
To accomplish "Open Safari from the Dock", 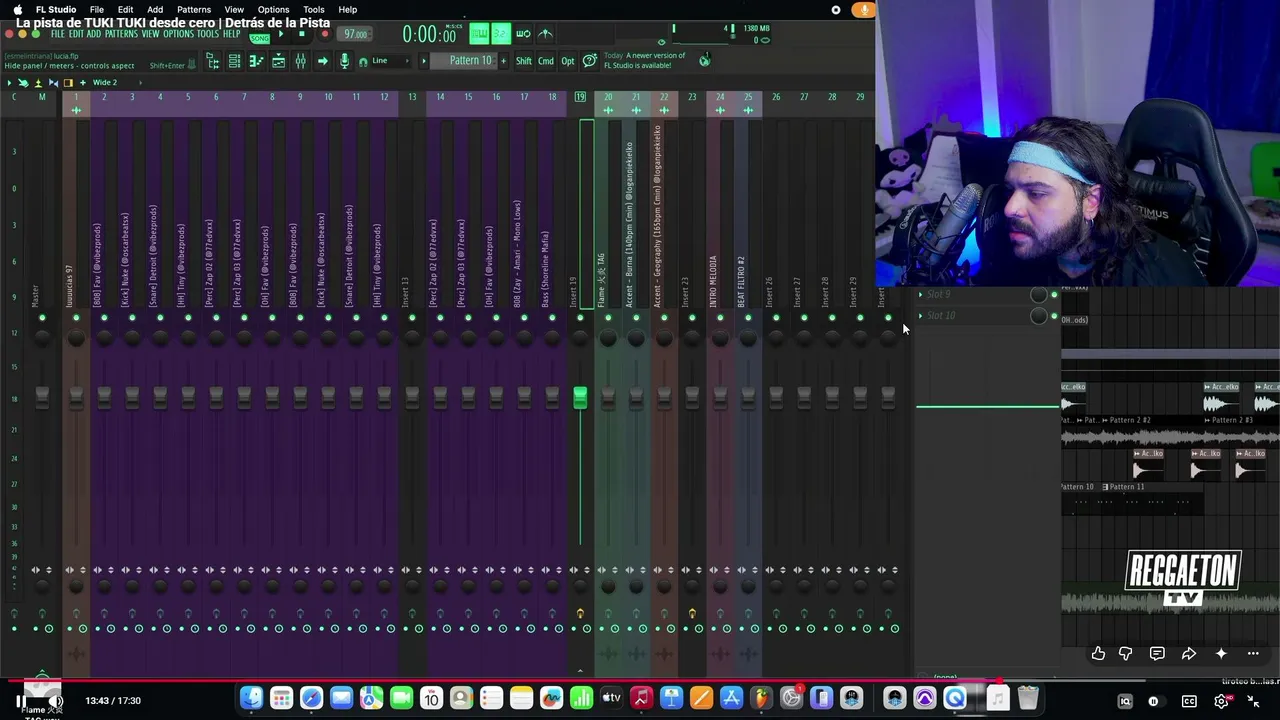I will pyautogui.click(x=311, y=698).
